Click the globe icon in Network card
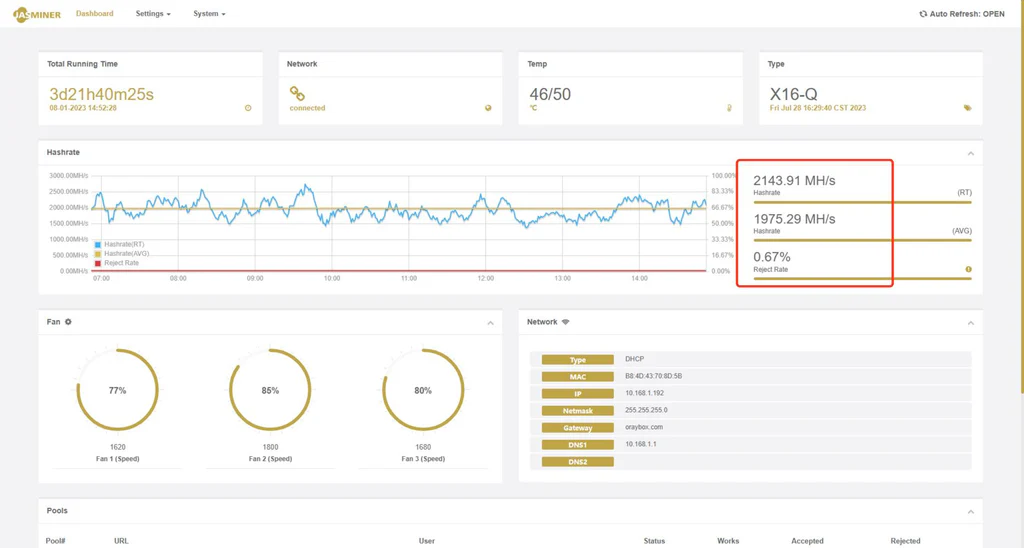The image size is (1024, 548). tap(488, 108)
